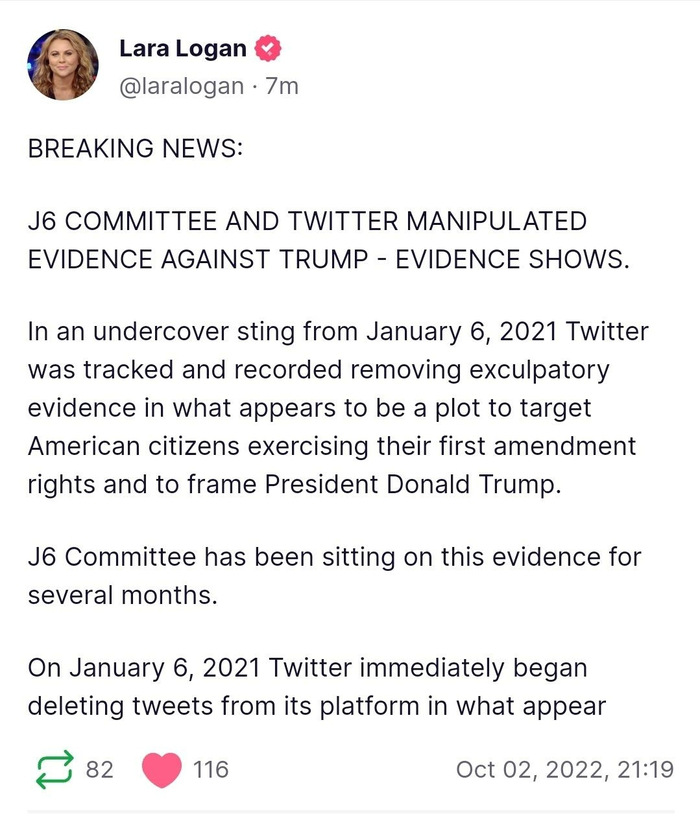The height and width of the screenshot is (825, 700).
Task: Open Lara Logan's profile picture
Action: [x=64, y=65]
